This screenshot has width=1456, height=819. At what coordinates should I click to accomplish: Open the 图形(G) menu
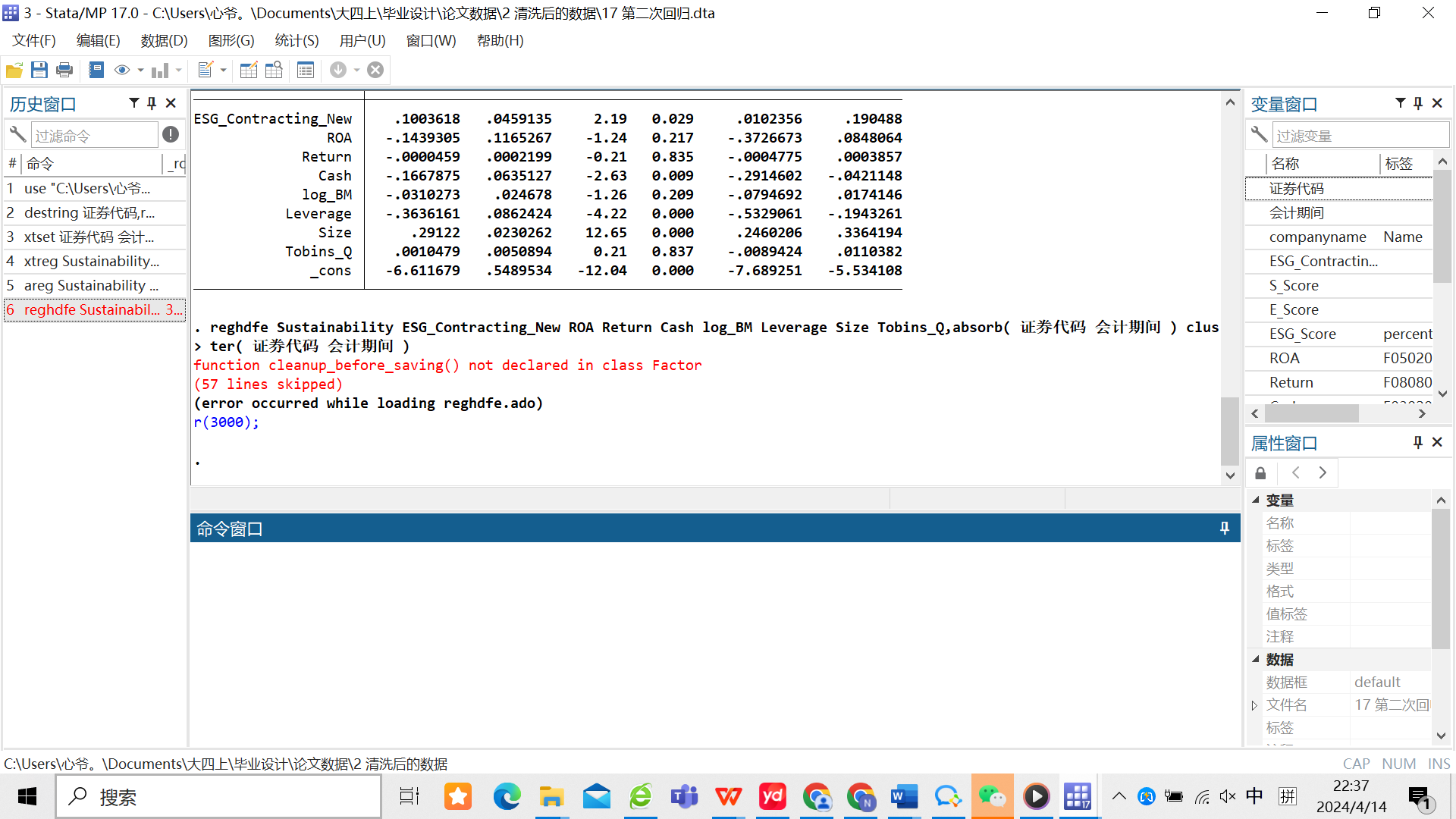231,41
